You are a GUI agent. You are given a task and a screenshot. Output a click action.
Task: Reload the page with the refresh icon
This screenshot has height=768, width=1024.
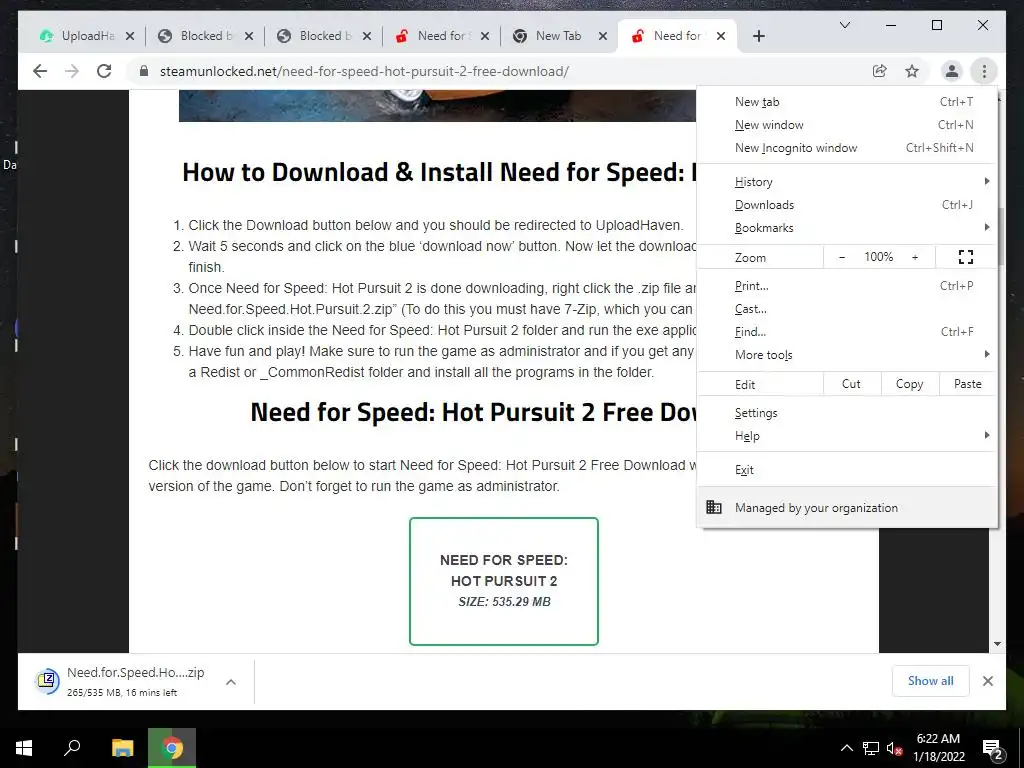(104, 71)
